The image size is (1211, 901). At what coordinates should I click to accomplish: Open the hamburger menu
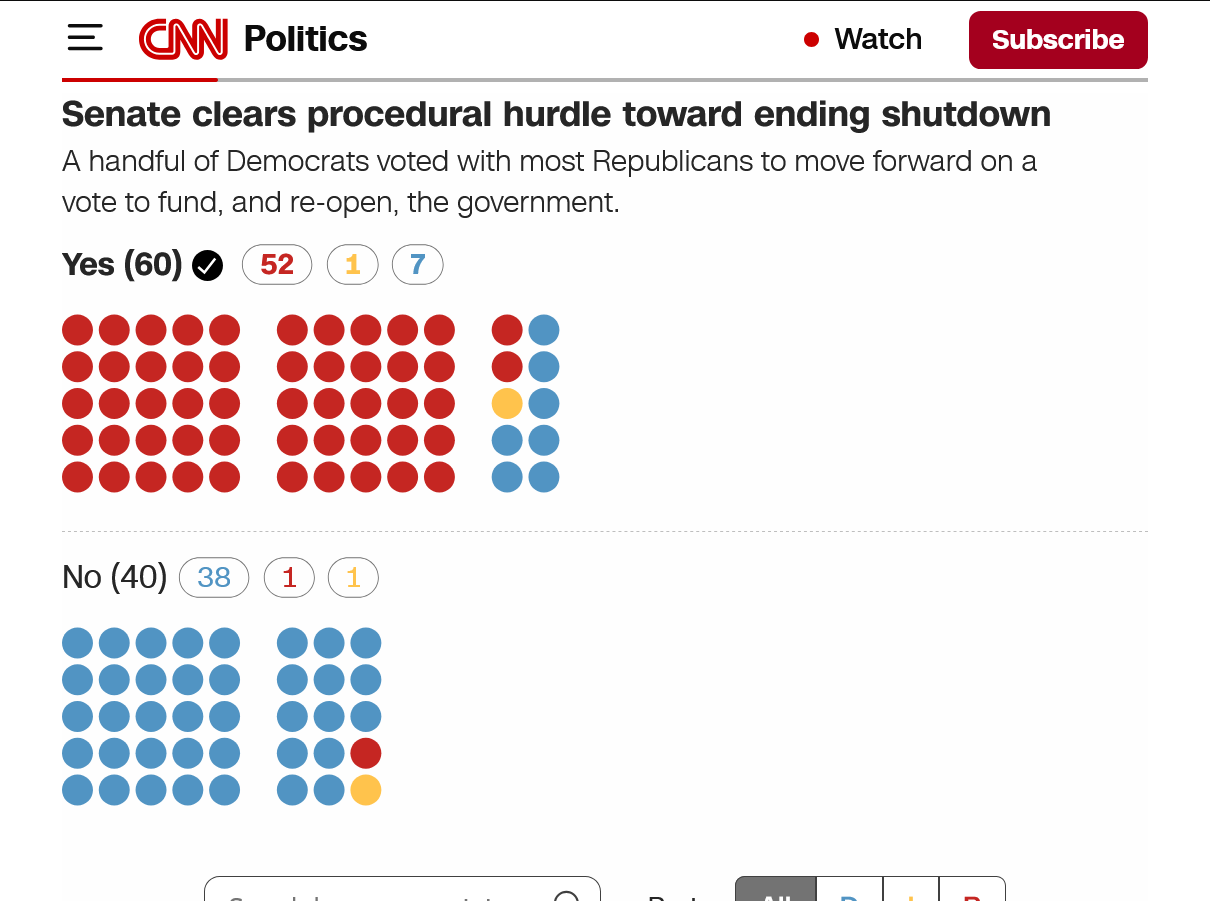(x=85, y=38)
